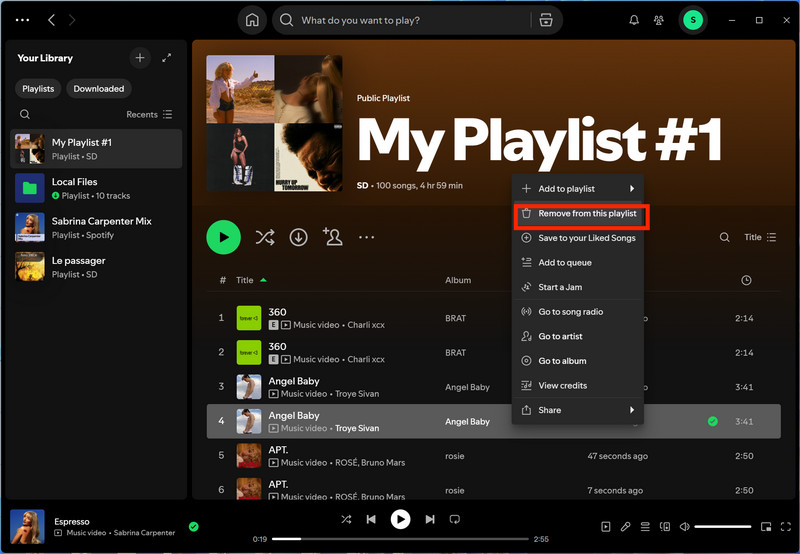
Task: Choose Save to your Liked Songs
Action: click(578, 238)
